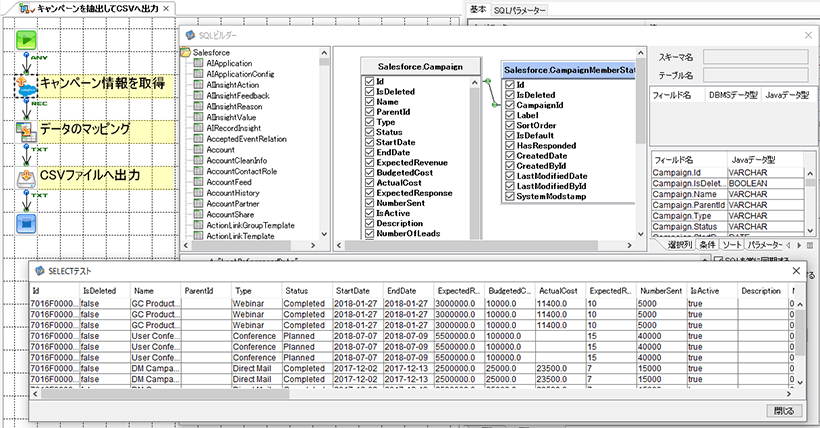Viewport: 820px width, 428px height.
Task: Click the tab scroll left arrow beside パラメーター
Action: tap(788, 245)
